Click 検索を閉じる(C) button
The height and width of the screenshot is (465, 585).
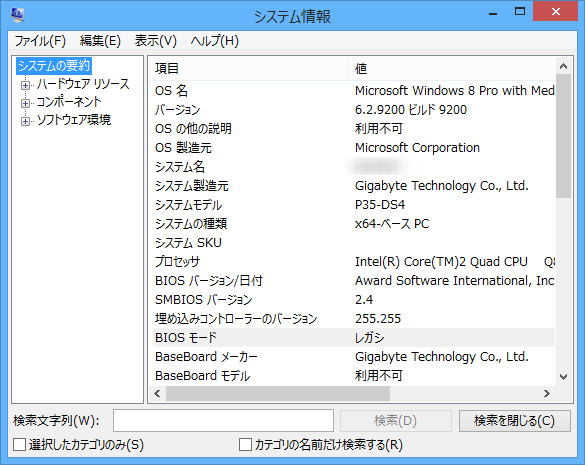pyautogui.click(x=514, y=421)
